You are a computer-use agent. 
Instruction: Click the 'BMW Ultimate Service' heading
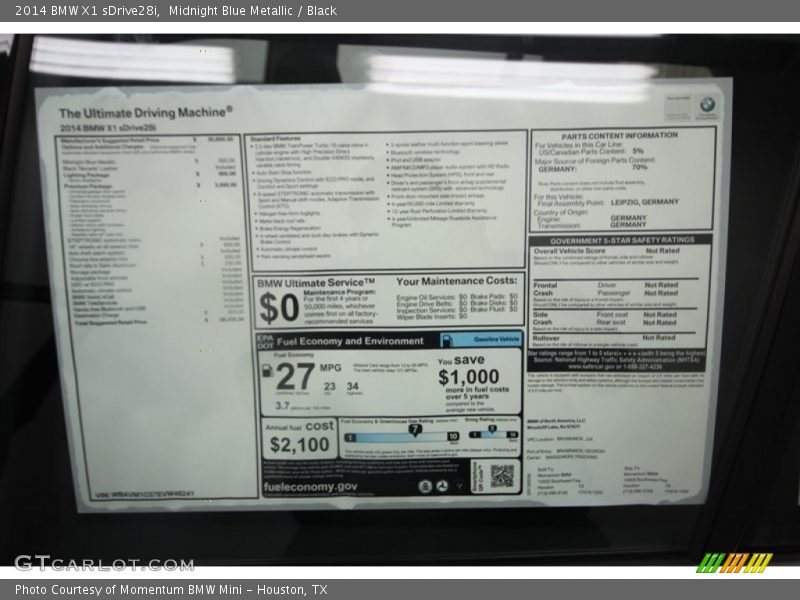316,283
